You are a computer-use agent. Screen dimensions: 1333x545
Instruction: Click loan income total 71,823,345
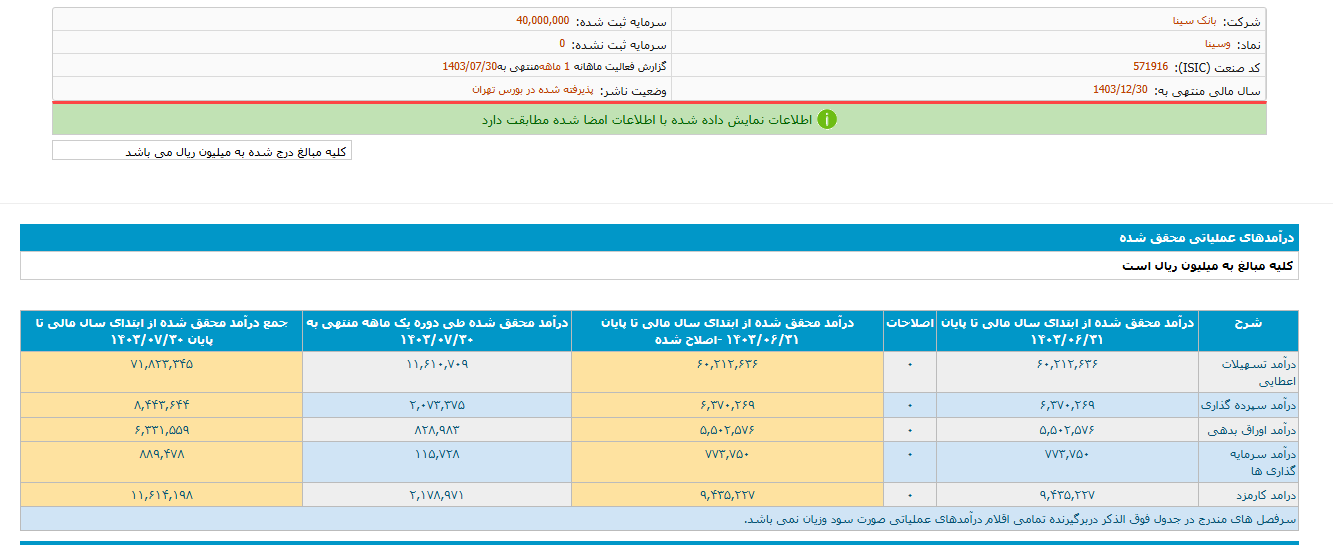click(x=161, y=364)
